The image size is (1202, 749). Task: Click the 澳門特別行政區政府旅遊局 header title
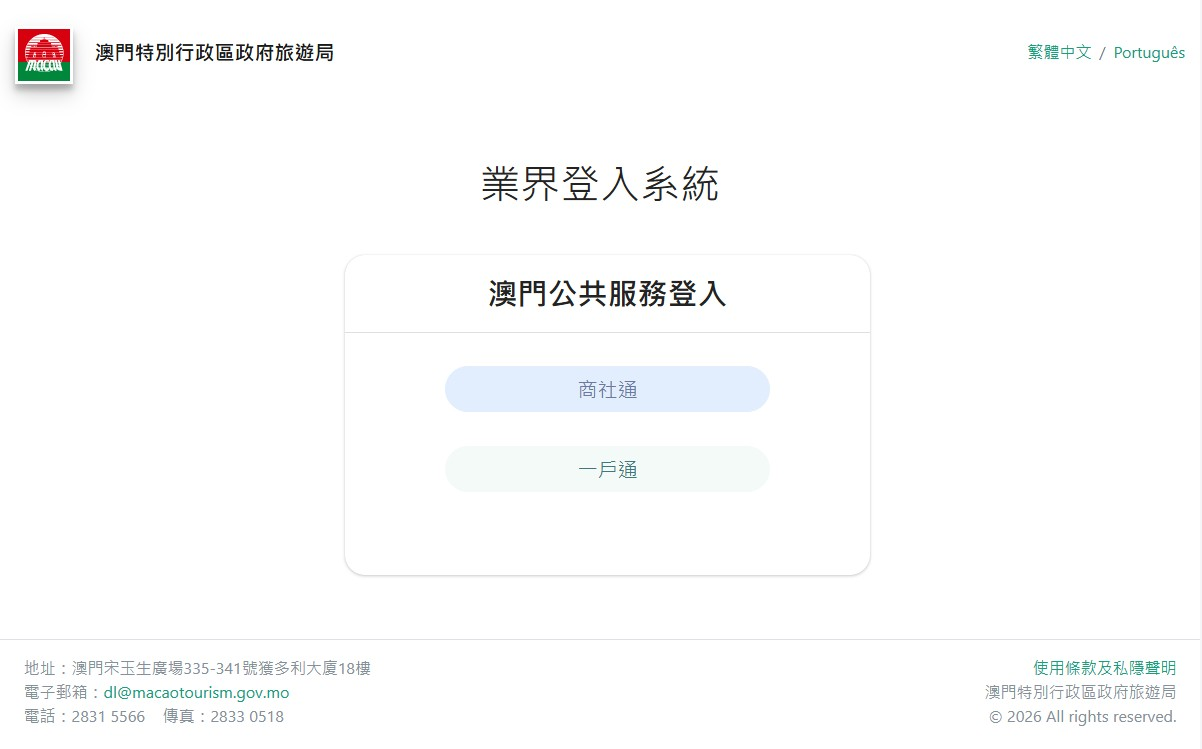tap(214, 53)
